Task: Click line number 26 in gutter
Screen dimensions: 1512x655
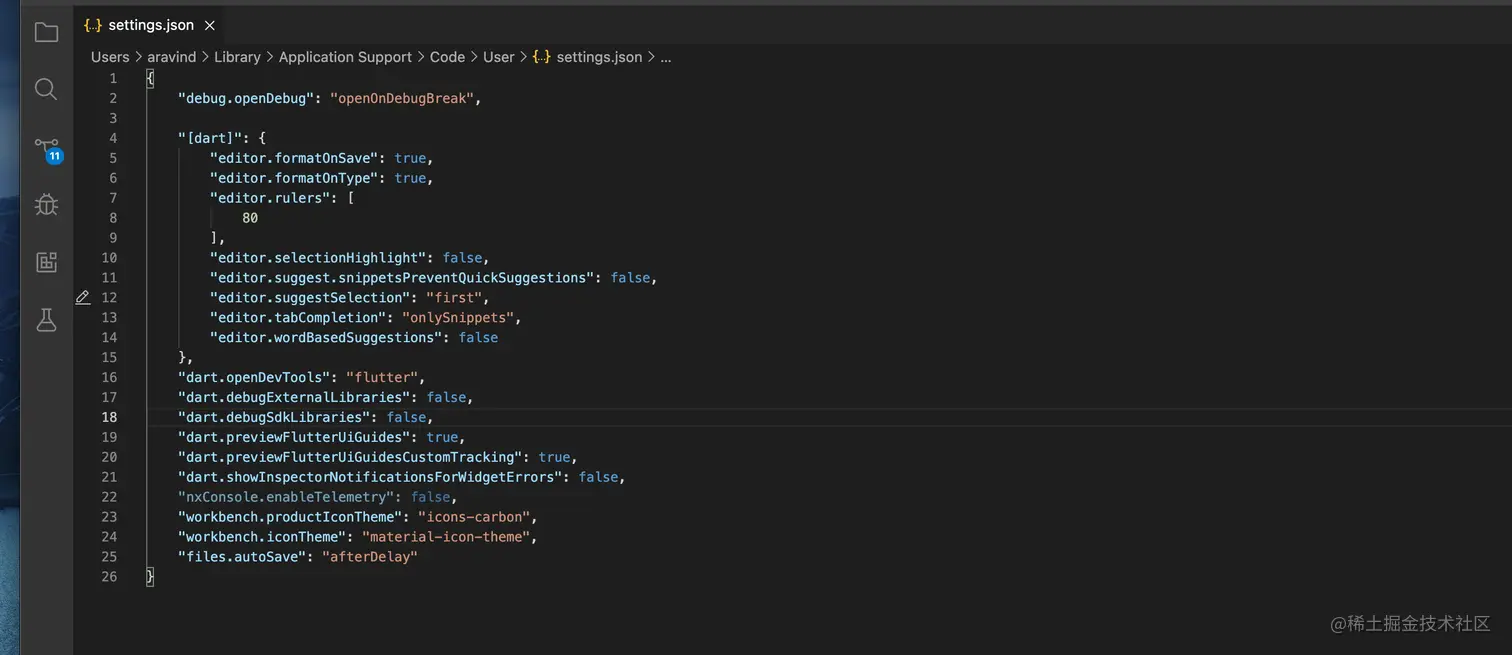Action: click(x=109, y=577)
